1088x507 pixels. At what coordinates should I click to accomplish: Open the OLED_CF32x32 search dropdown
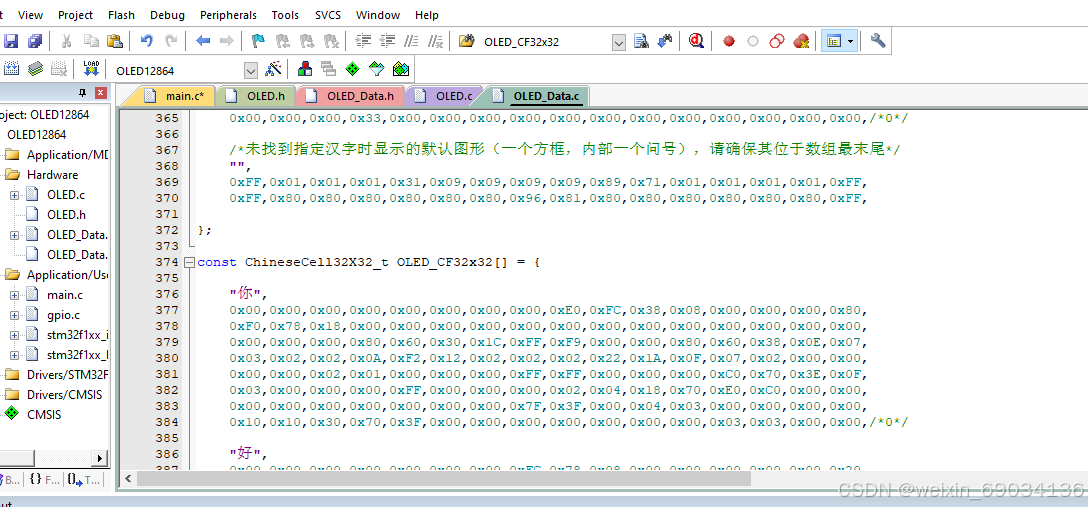pyautogui.click(x=618, y=42)
